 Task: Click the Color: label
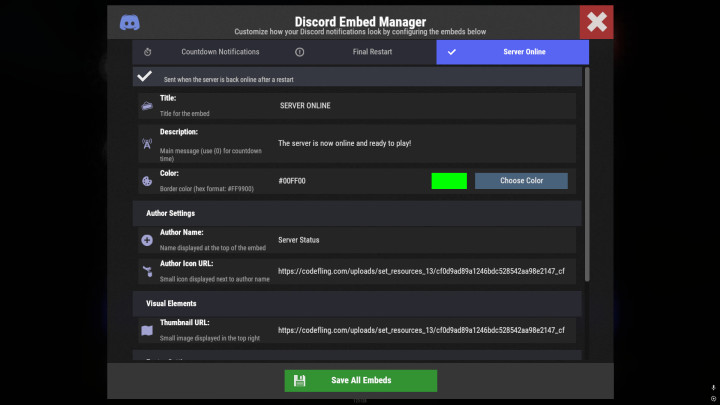tap(169, 173)
